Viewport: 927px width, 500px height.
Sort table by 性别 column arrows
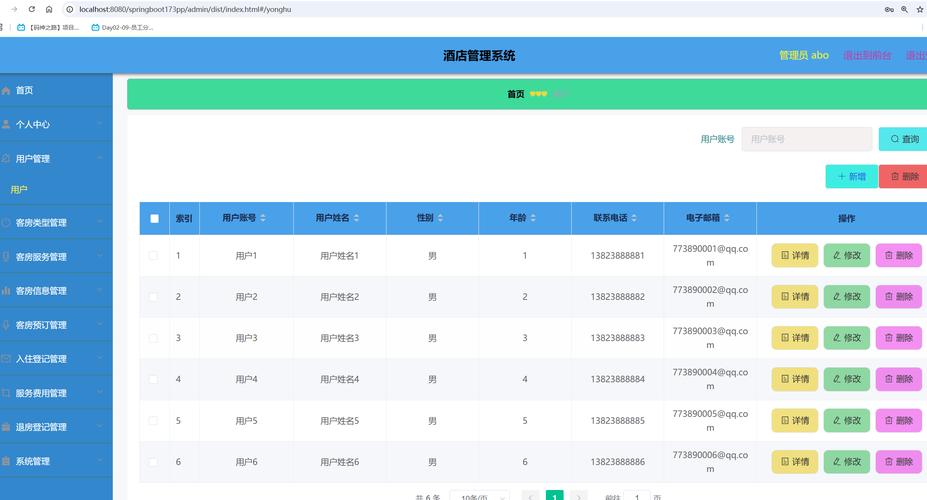440,218
